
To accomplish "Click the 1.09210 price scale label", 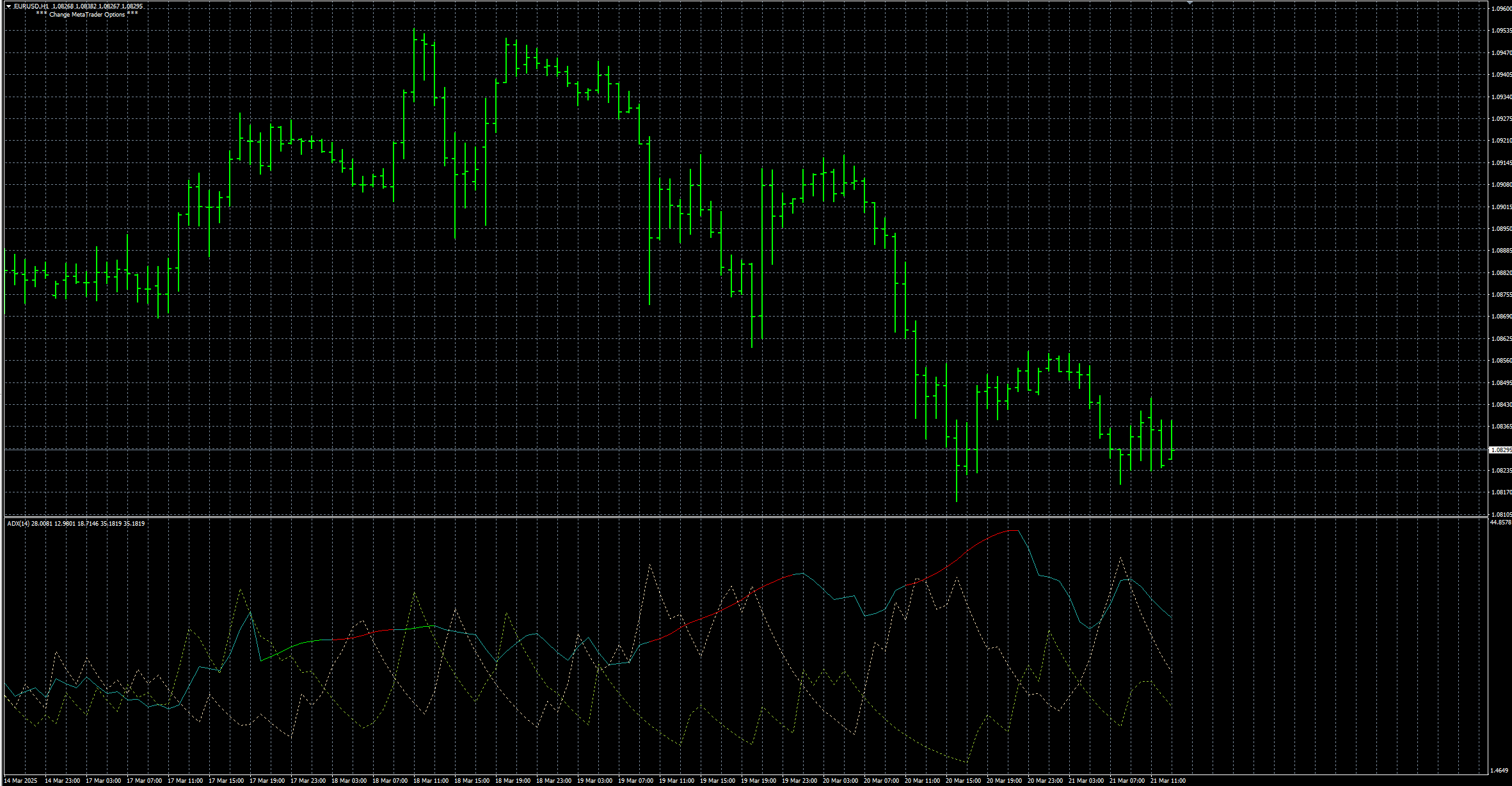I will [x=1501, y=141].
